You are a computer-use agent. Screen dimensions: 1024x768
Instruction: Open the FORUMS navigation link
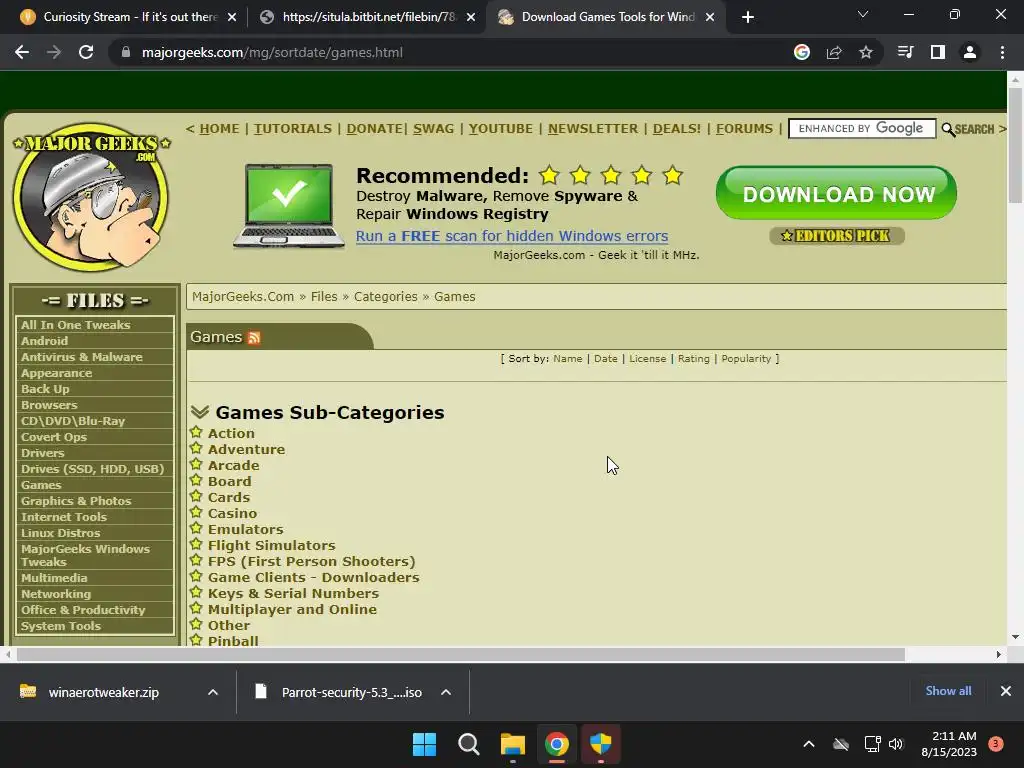[744, 129]
